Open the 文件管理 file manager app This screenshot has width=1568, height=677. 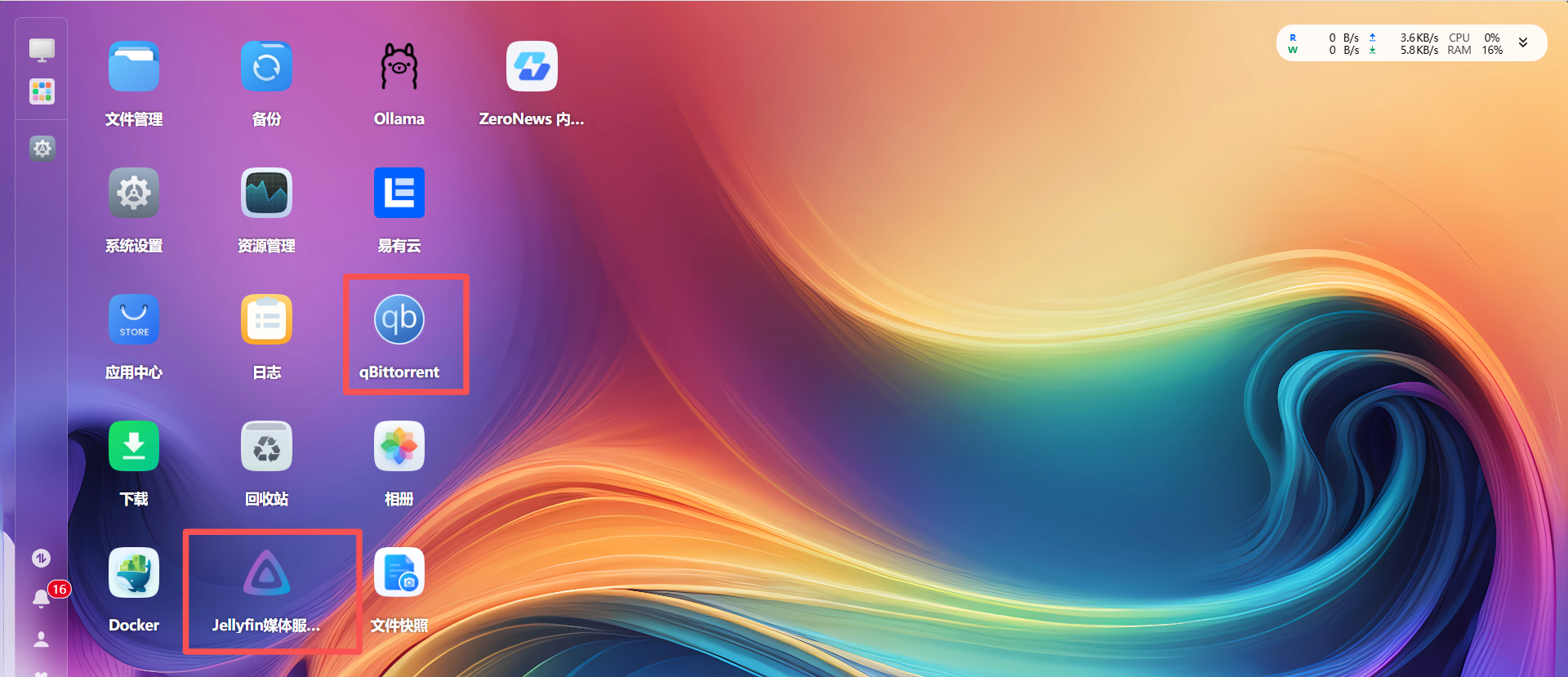click(134, 67)
